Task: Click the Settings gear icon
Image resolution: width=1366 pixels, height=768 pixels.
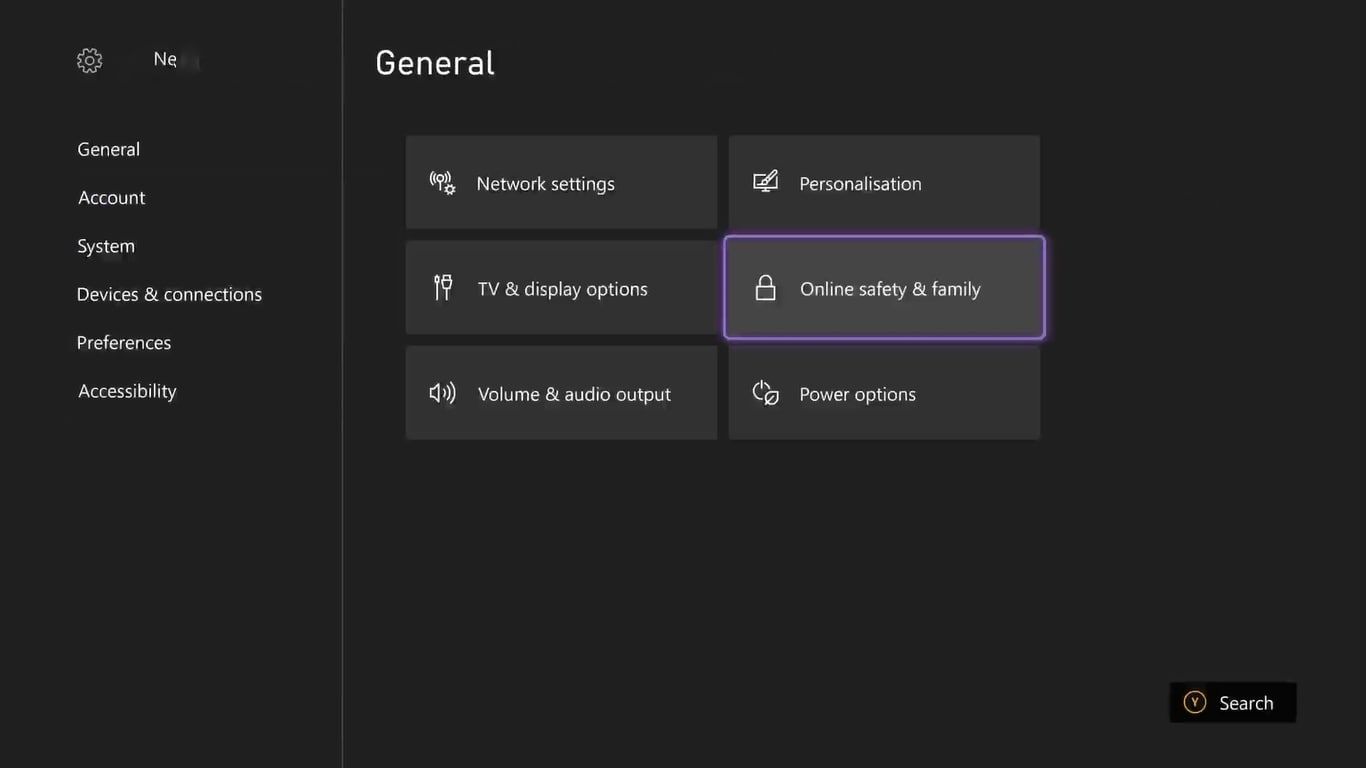Action: [x=90, y=61]
